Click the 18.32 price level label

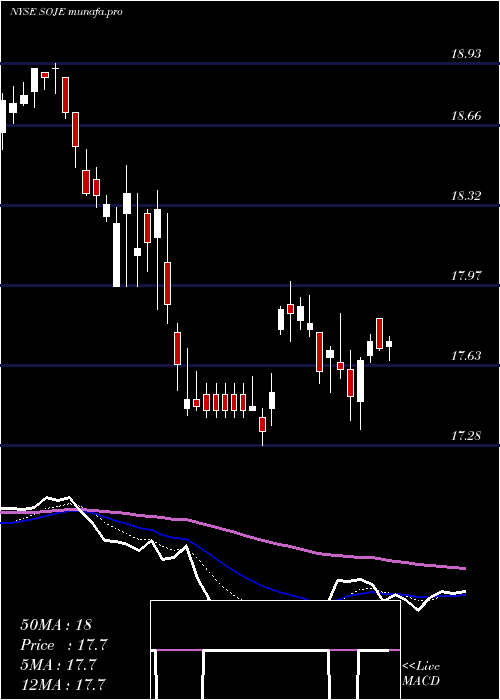[x=467, y=196]
